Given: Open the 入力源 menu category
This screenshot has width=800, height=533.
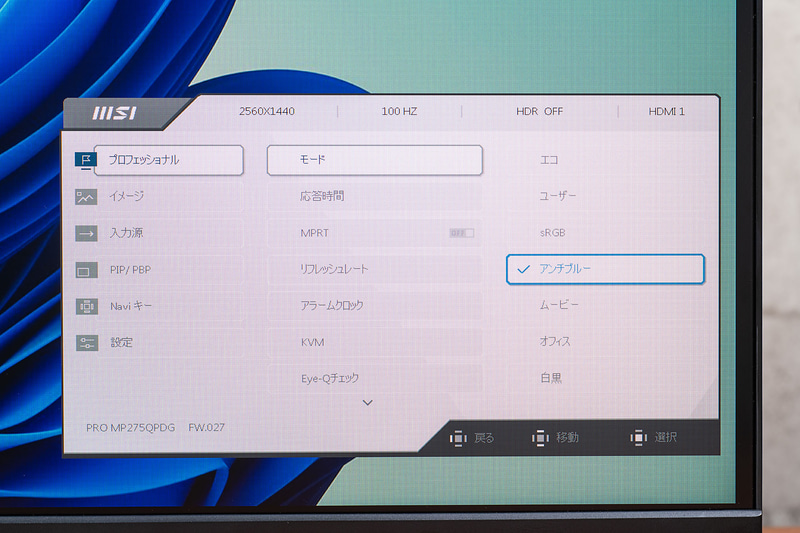Looking at the screenshot, I should pyautogui.click(x=168, y=234).
